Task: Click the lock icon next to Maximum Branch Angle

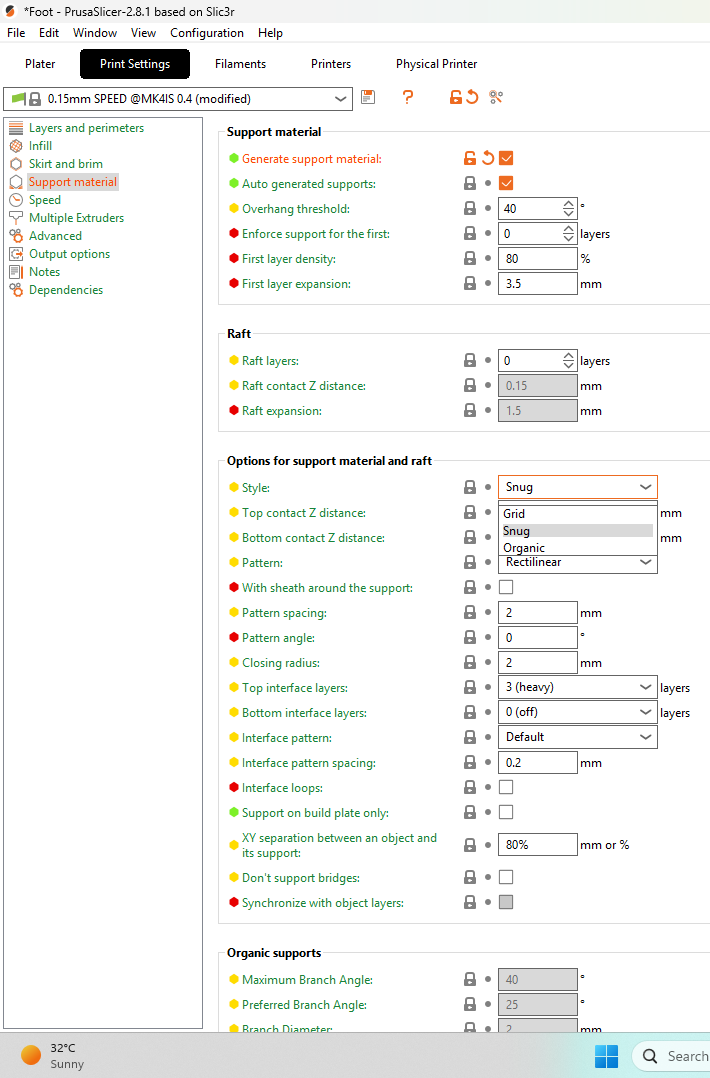Action: (470, 980)
